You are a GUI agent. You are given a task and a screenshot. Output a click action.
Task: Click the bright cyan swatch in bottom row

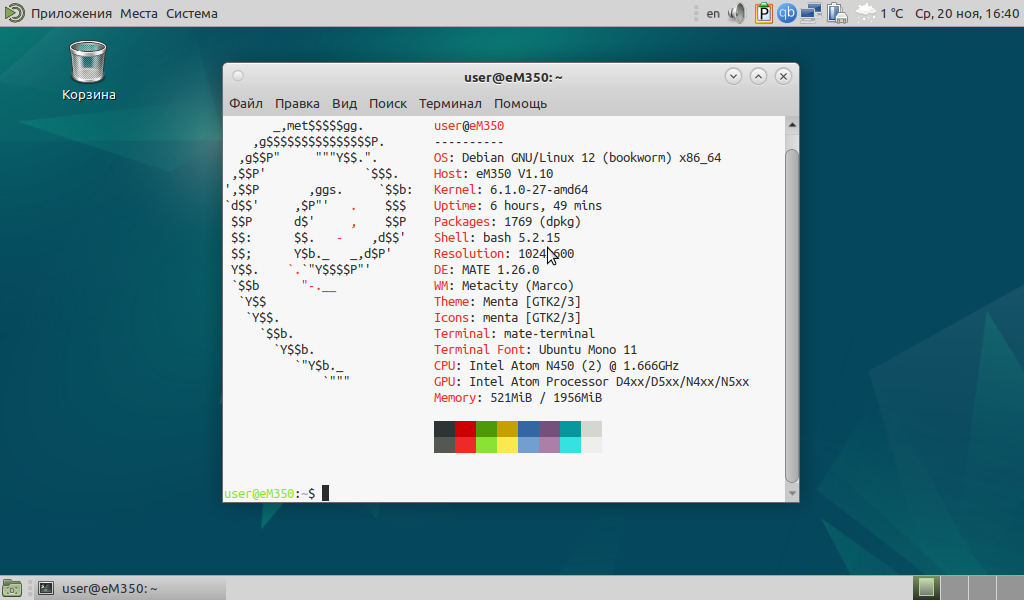pyautogui.click(x=570, y=445)
